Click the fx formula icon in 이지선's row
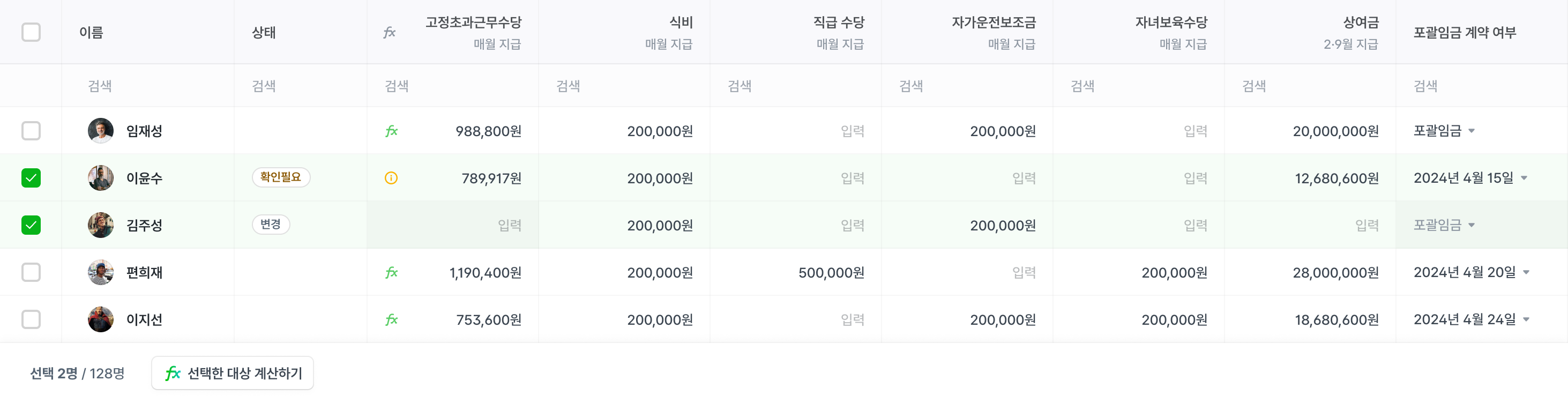The image size is (1568, 403). (x=391, y=319)
